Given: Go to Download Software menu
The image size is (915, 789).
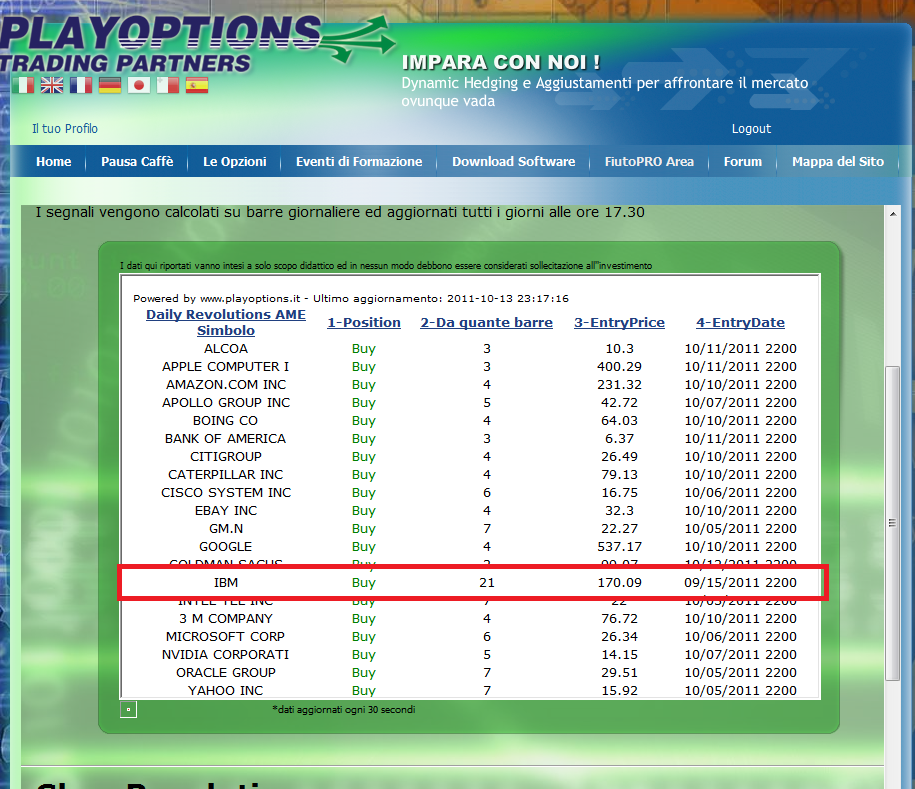Looking at the screenshot, I should coord(514,162).
